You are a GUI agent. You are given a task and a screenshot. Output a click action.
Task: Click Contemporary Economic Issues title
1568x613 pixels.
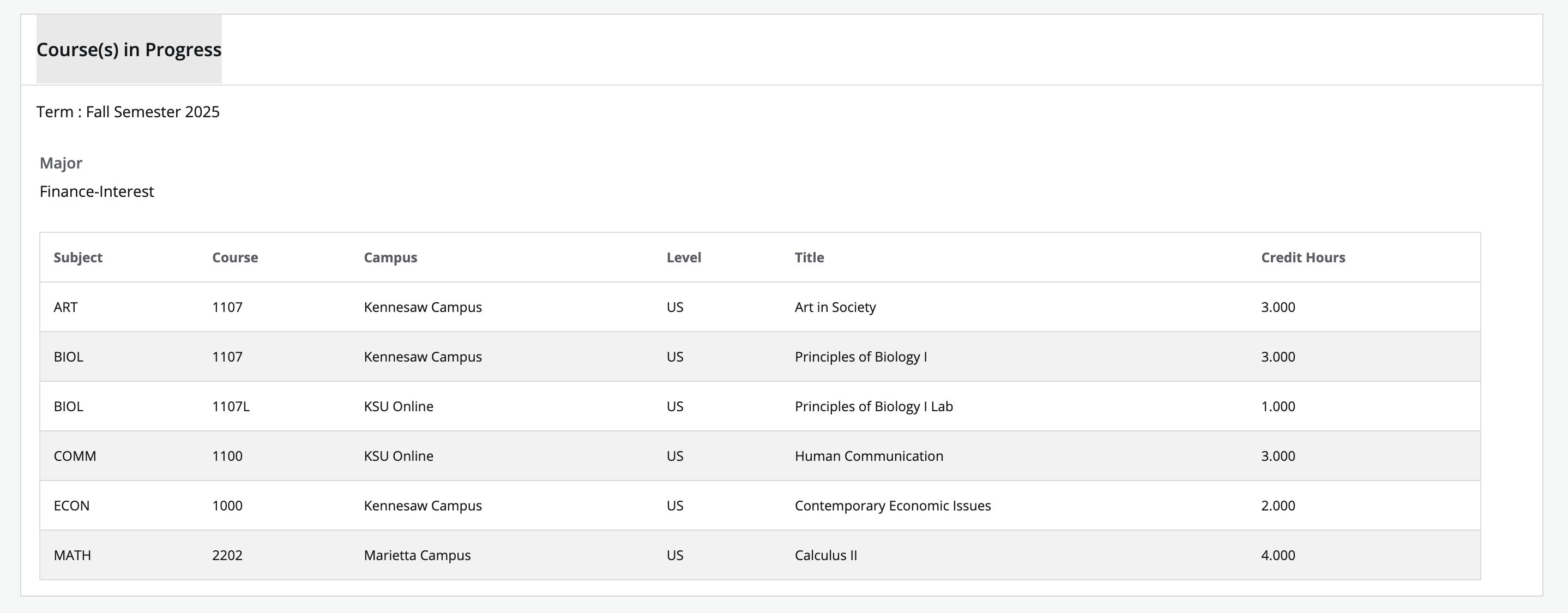[x=892, y=506]
